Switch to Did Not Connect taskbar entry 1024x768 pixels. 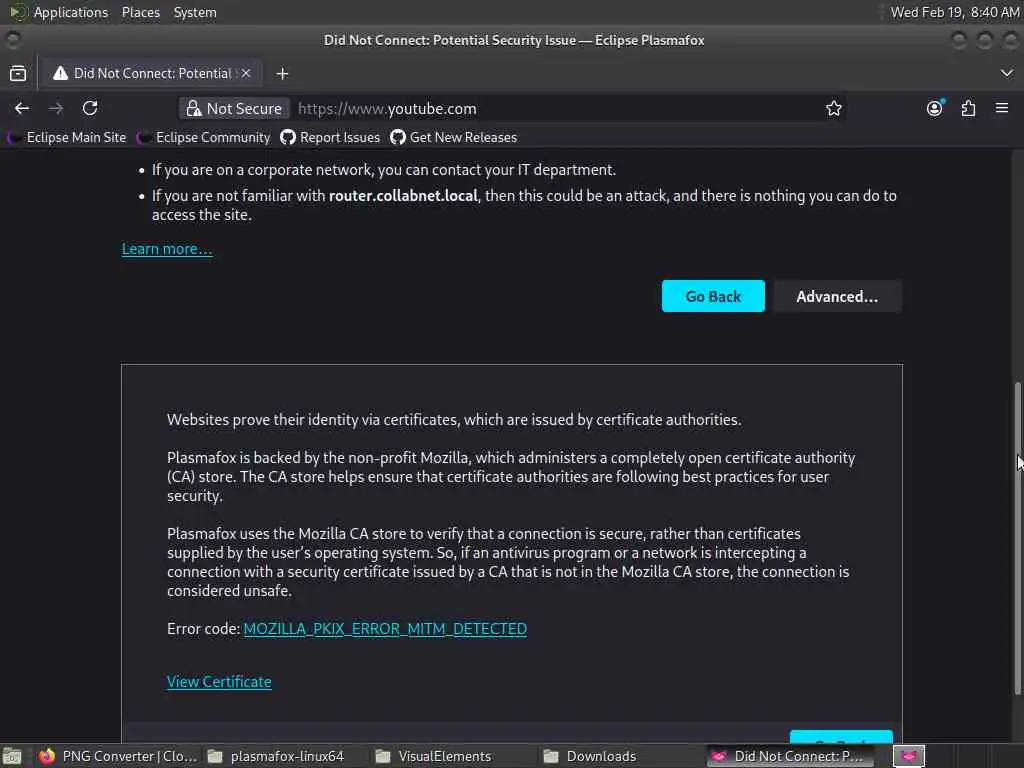[x=790, y=756]
